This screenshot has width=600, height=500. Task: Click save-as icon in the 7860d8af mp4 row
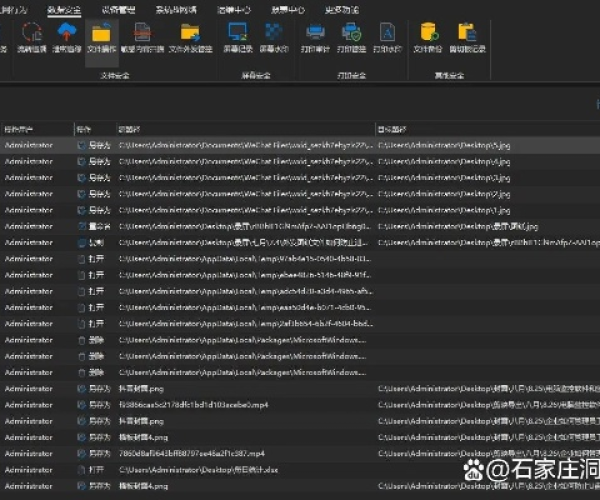tap(82, 454)
